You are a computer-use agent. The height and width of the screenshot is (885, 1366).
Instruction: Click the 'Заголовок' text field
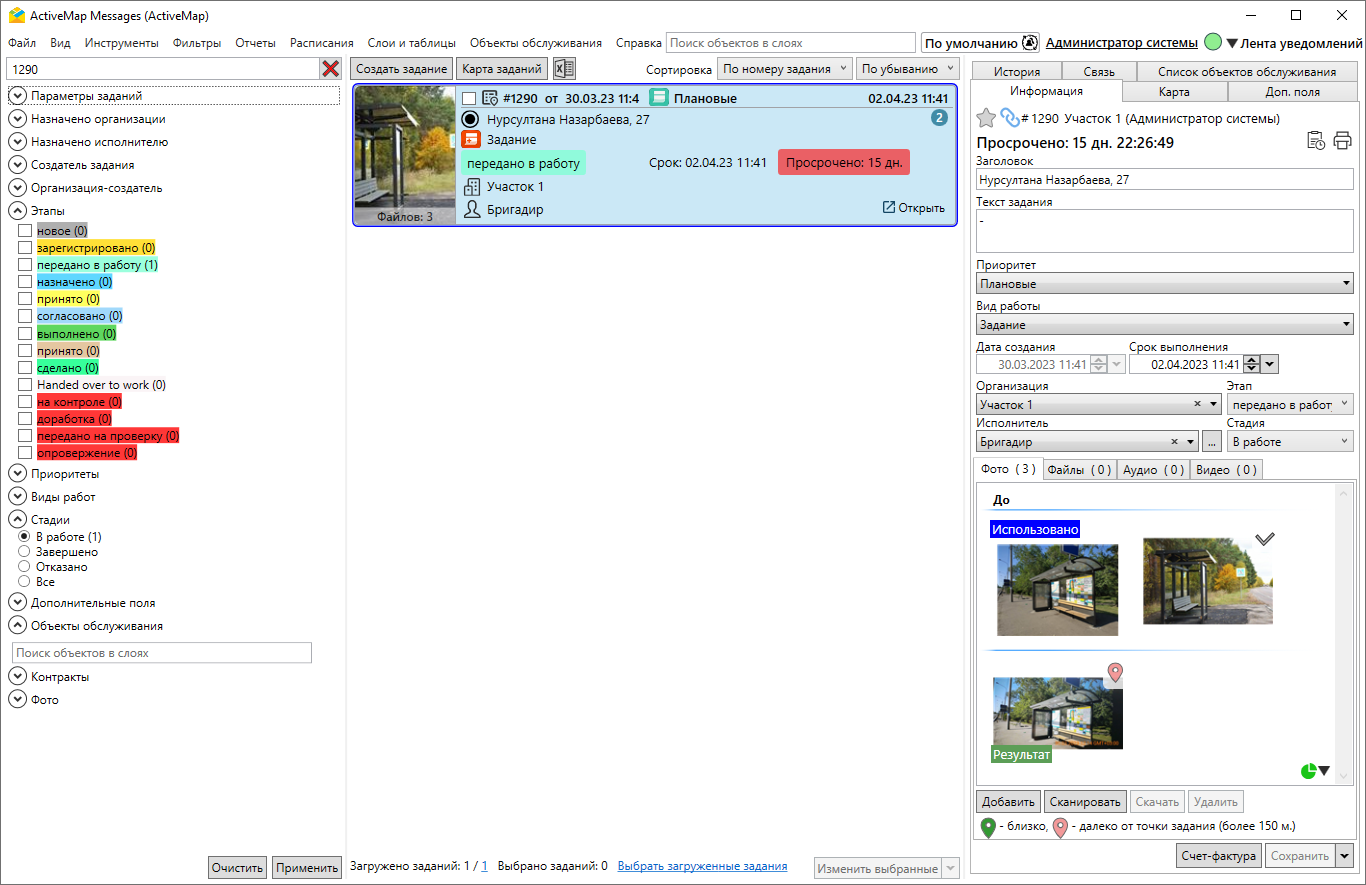pos(1164,180)
